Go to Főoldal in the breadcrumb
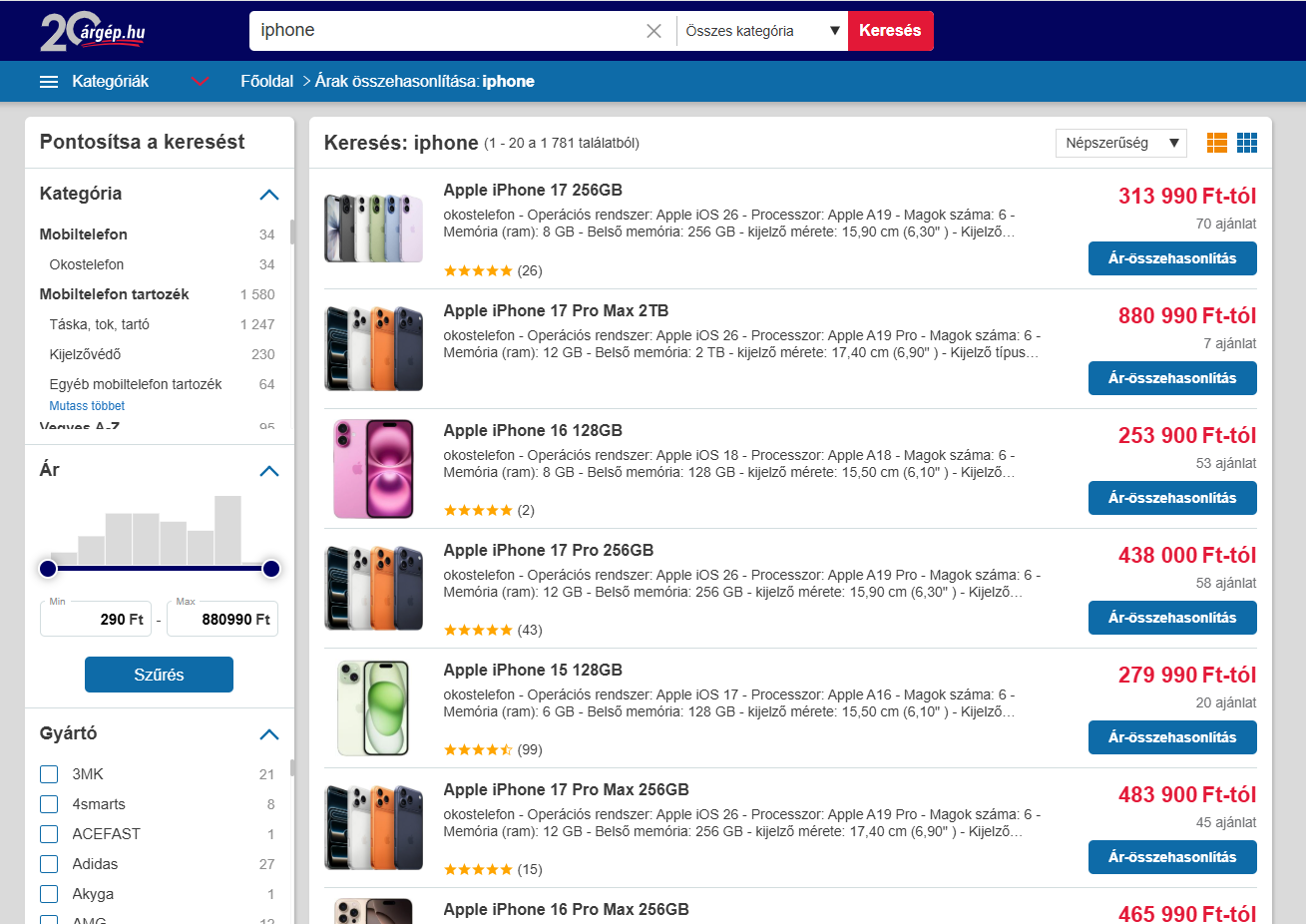 coord(266,82)
